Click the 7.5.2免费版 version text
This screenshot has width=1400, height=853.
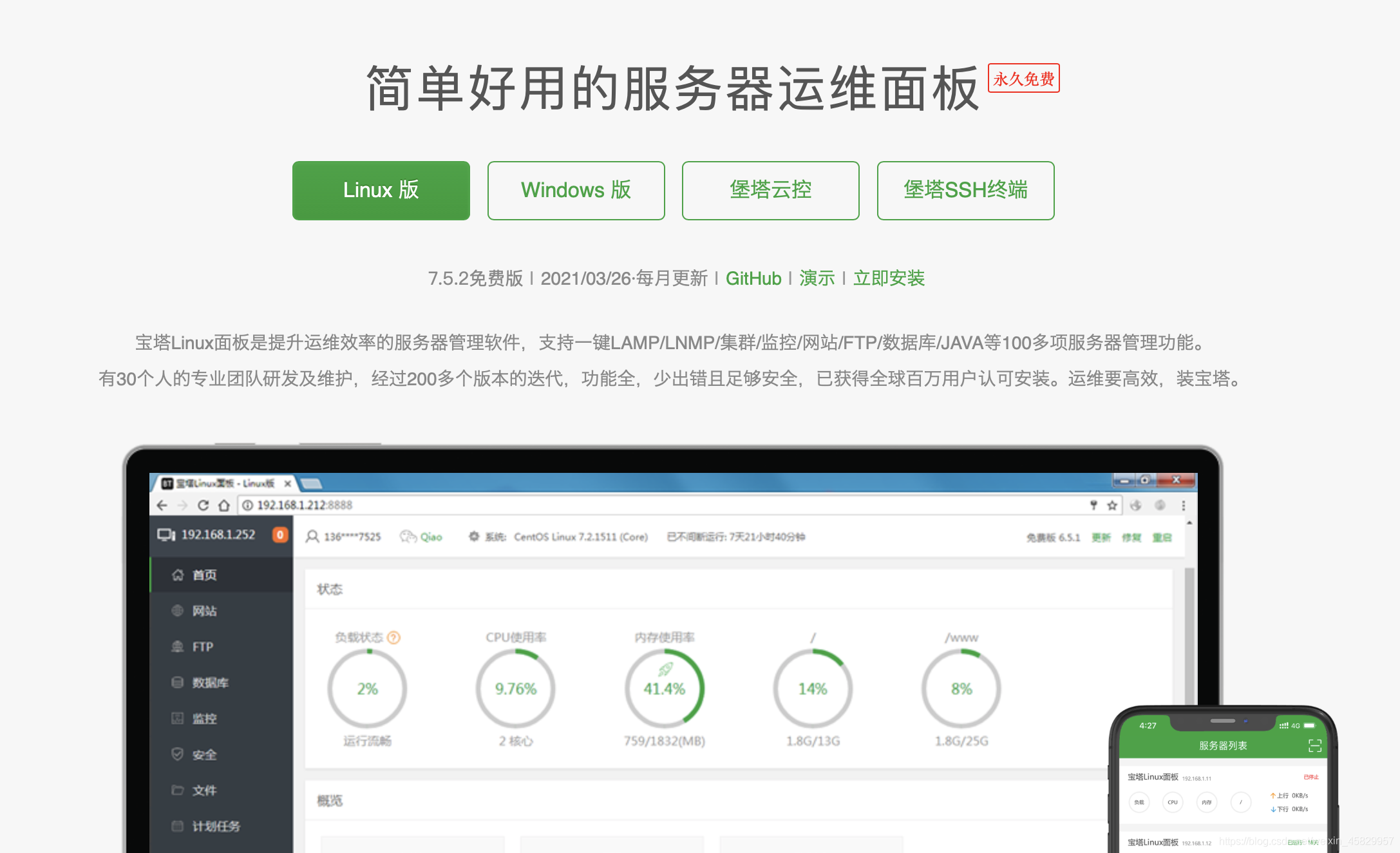coord(475,278)
